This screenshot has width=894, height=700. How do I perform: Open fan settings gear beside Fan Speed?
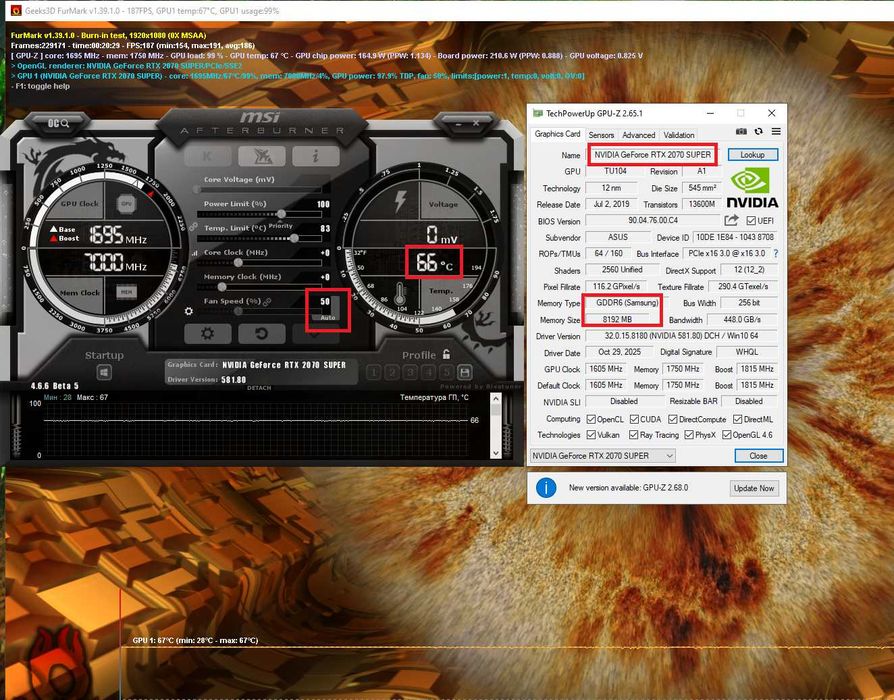(189, 311)
